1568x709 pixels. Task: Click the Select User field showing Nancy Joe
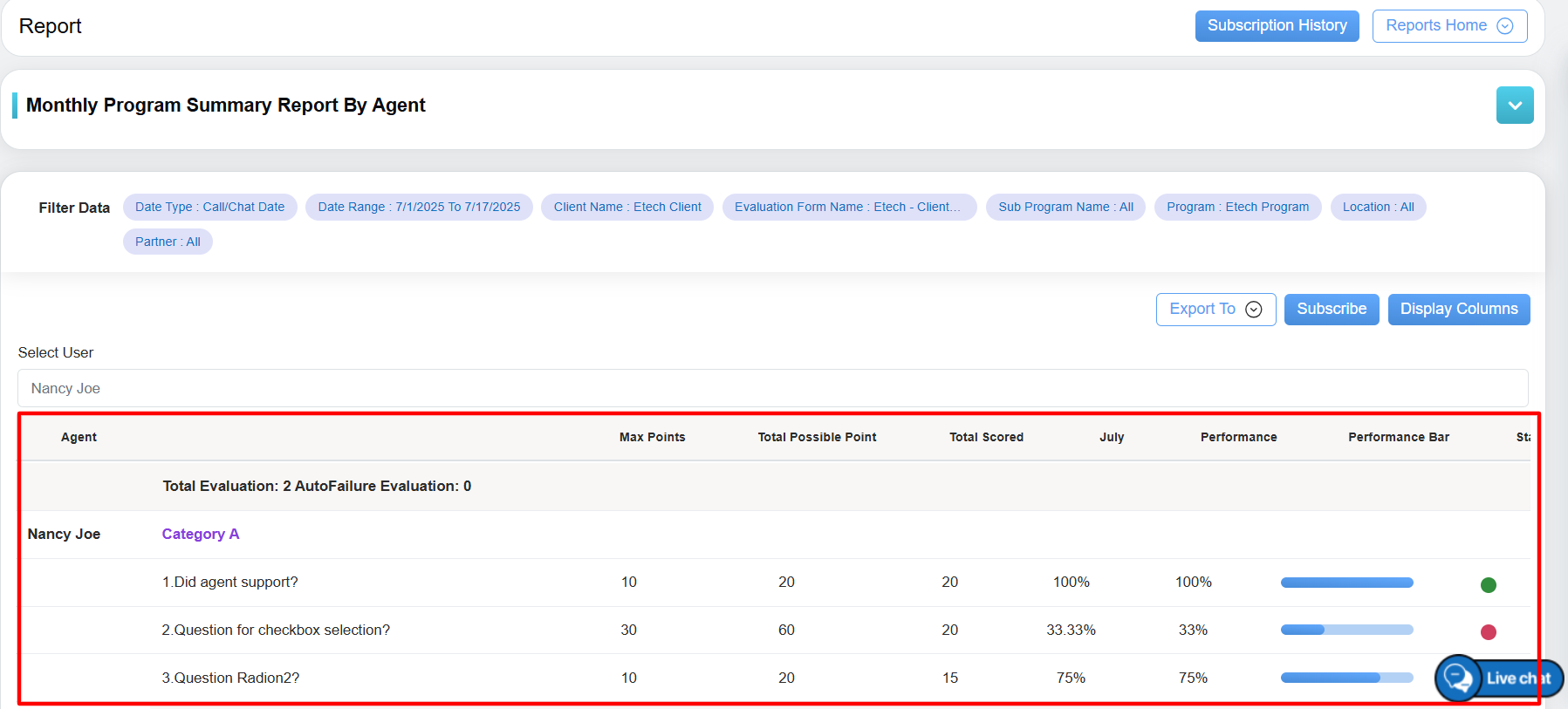771,388
